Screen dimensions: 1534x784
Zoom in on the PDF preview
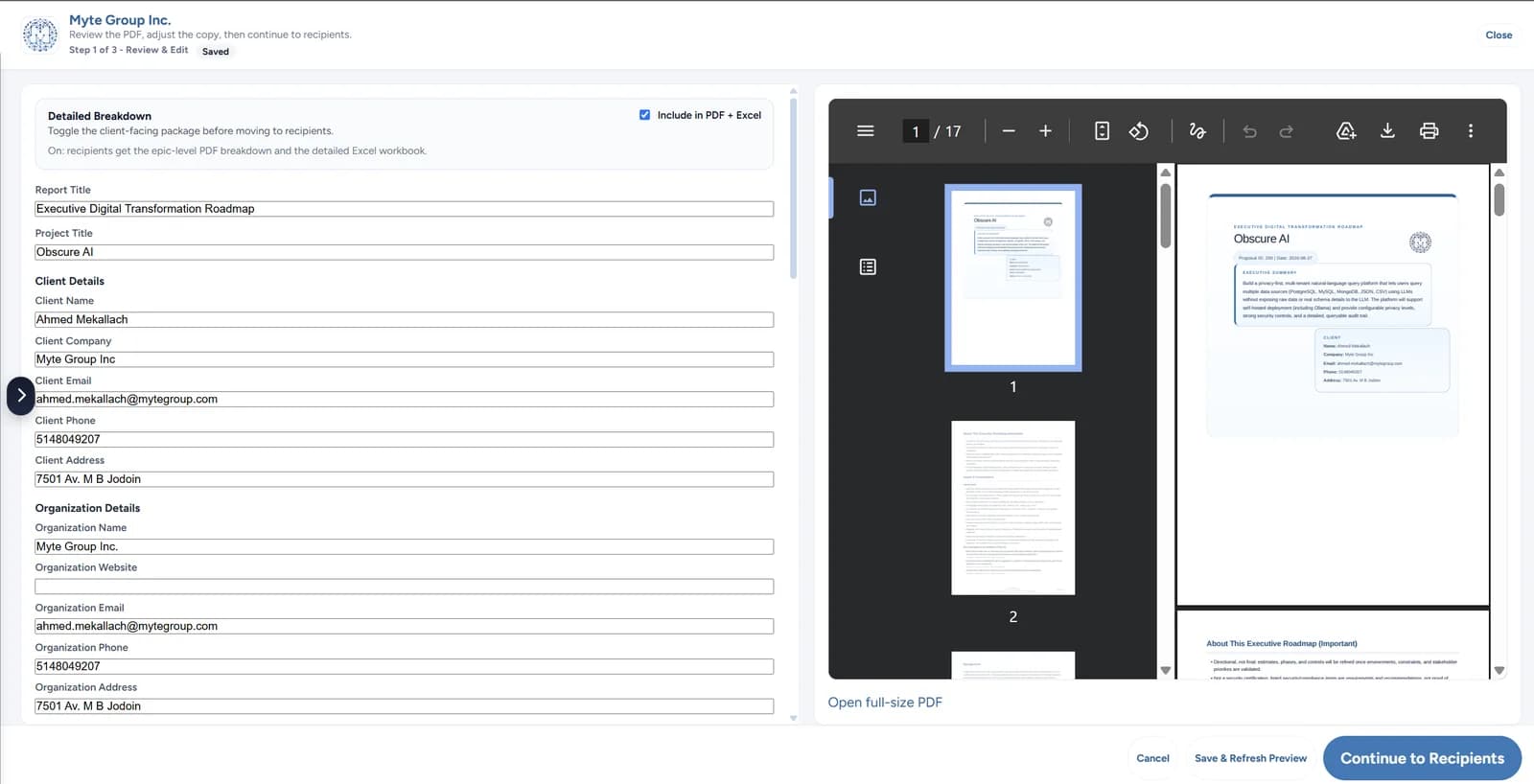(1045, 131)
